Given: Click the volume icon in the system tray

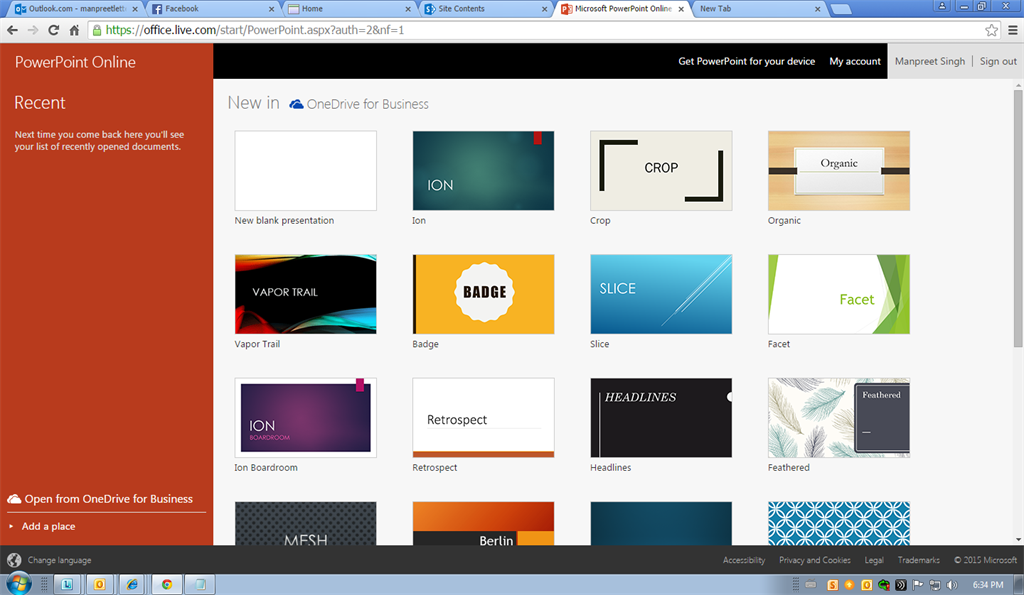Looking at the screenshot, I should 952,585.
